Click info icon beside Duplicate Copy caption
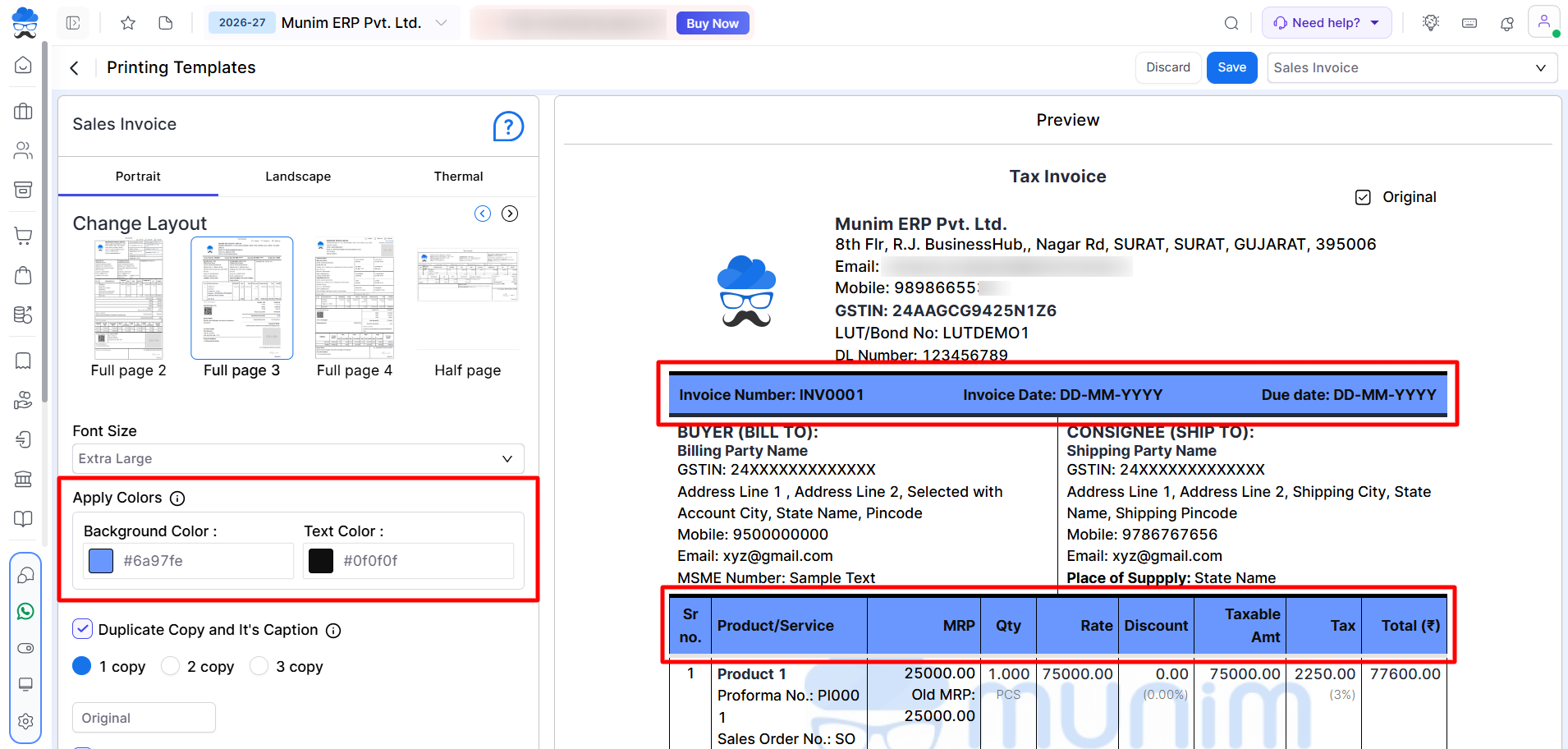Screen dimensions: 1568x749 (x=333, y=631)
